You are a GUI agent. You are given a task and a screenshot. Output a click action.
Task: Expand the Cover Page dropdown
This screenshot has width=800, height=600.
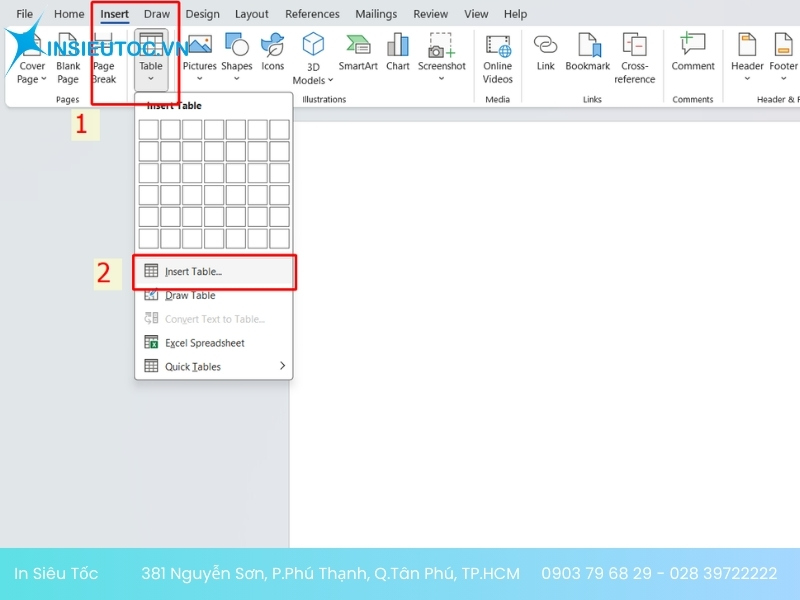point(32,79)
